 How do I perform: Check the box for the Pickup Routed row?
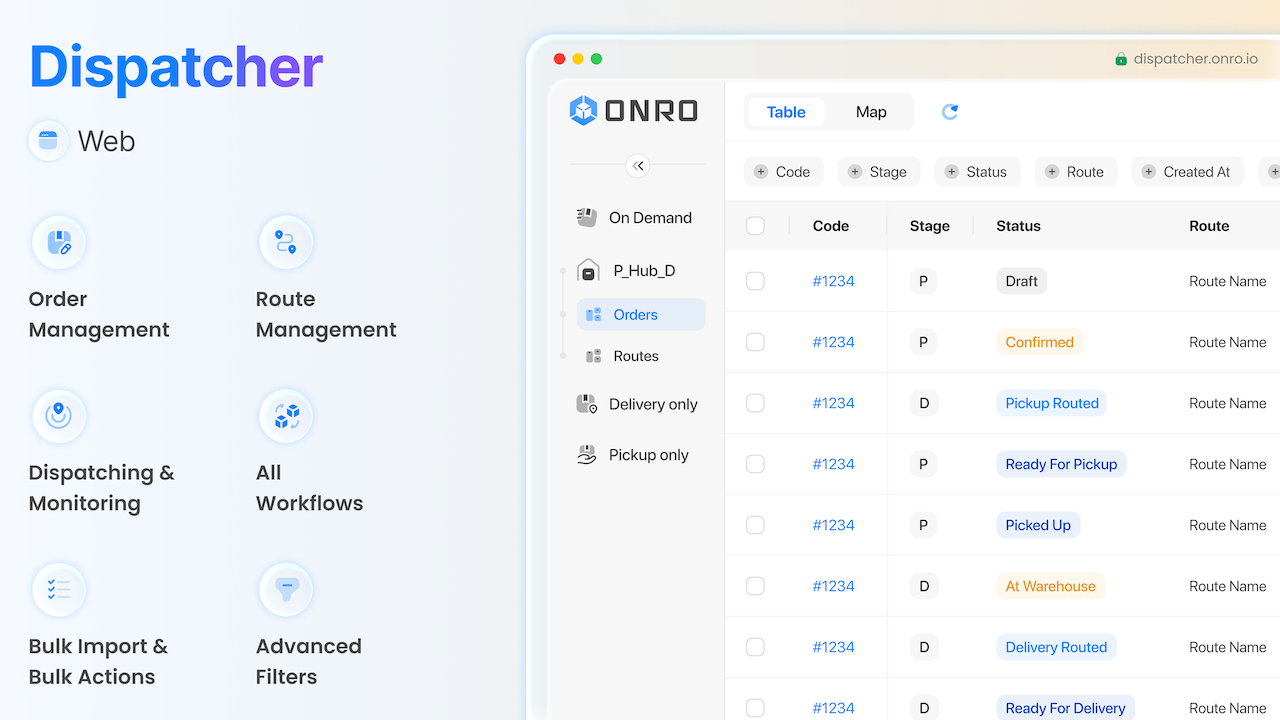[x=755, y=403]
